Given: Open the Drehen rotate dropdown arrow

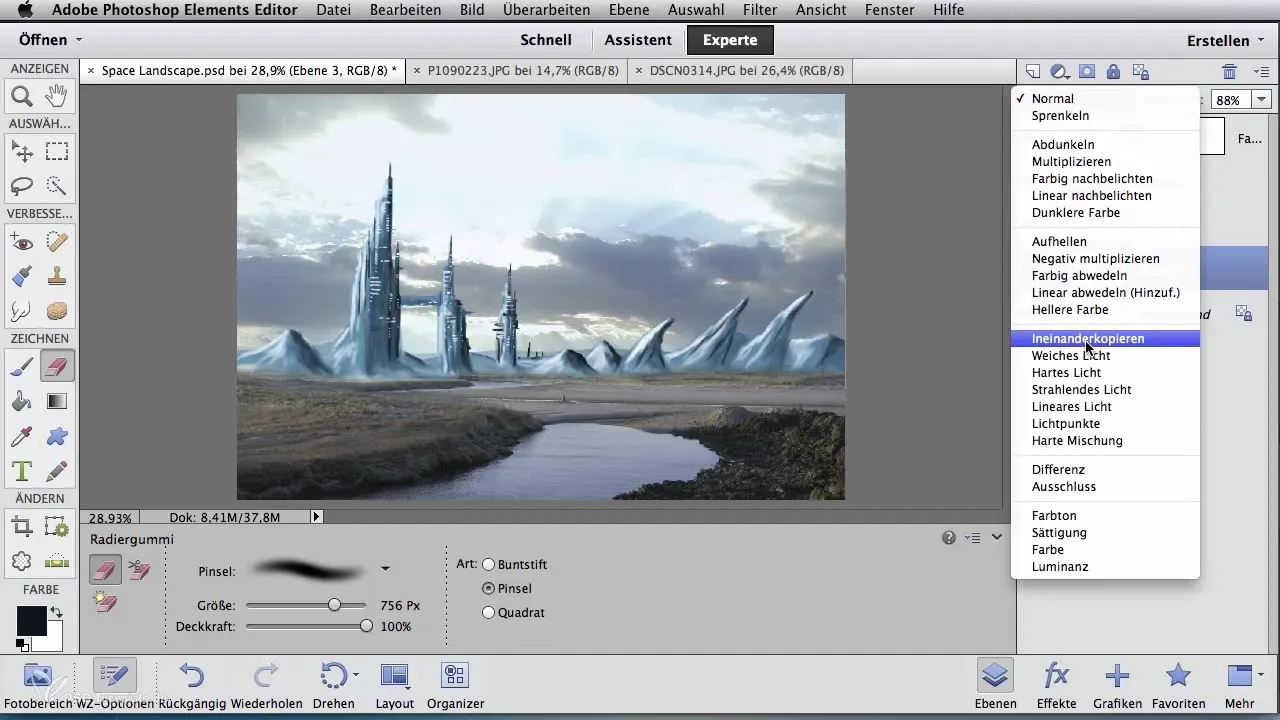Looking at the screenshot, I should pyautogui.click(x=356, y=675).
